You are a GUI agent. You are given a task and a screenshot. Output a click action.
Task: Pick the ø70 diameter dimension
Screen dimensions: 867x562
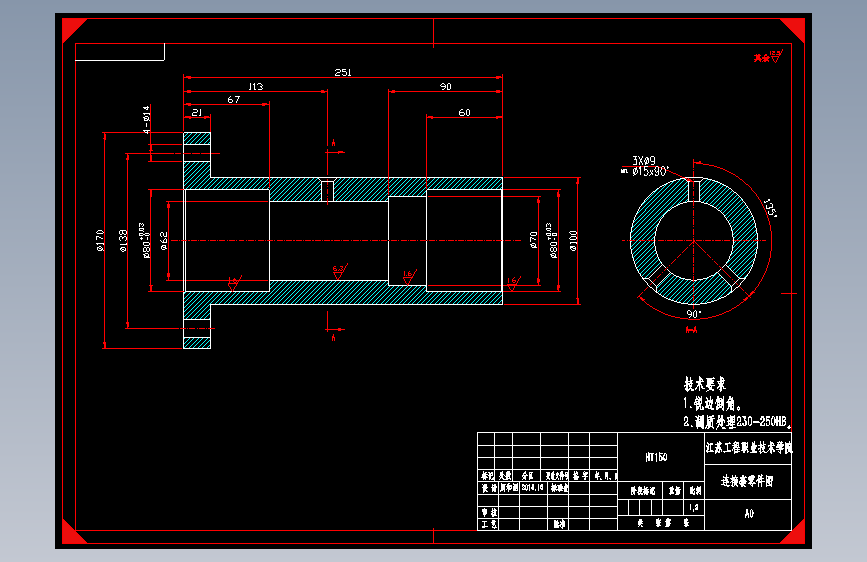[x=533, y=240]
